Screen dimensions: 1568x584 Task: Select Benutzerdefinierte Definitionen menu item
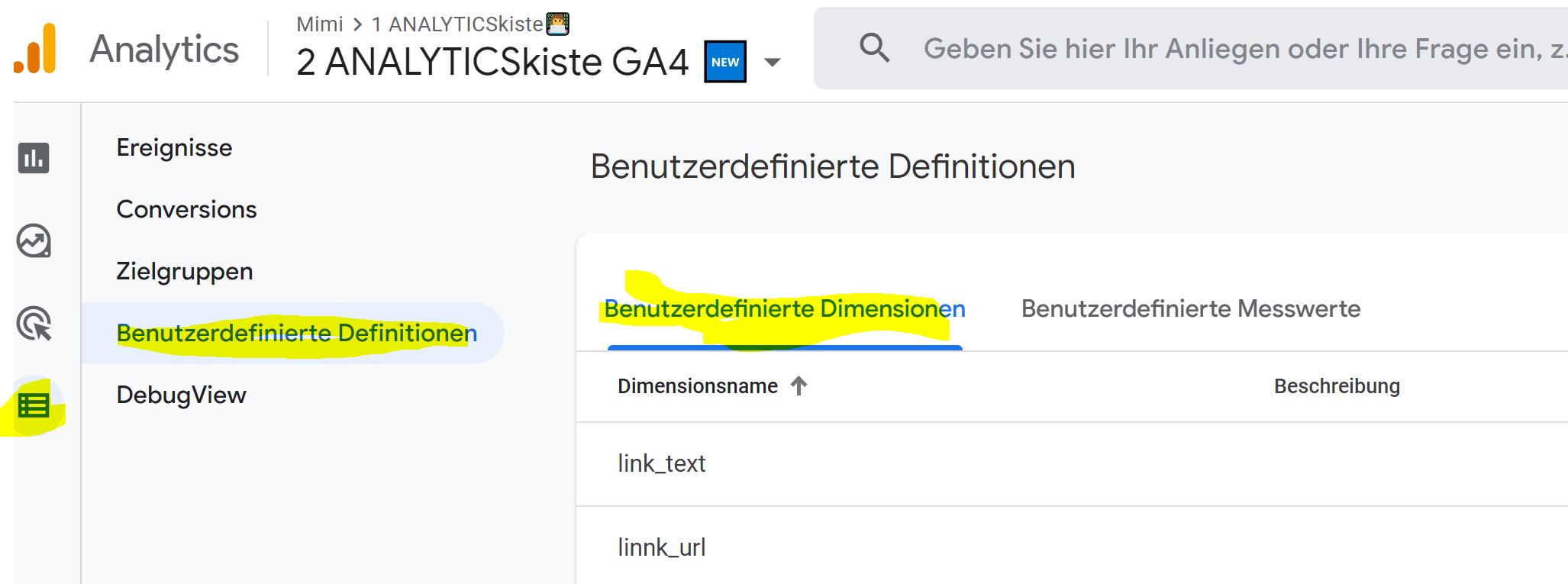[x=296, y=334]
